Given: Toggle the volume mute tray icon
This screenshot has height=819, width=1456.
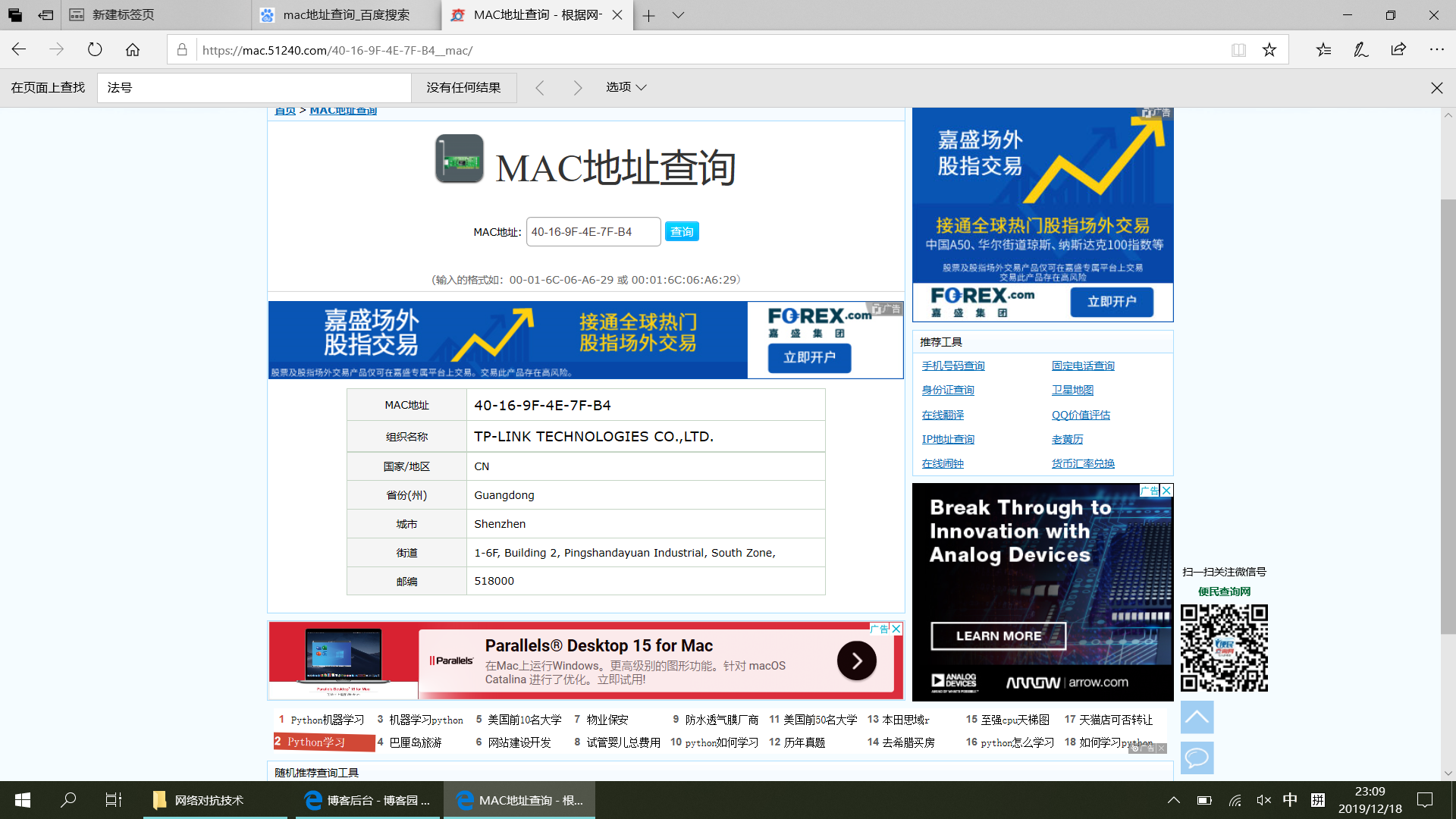Looking at the screenshot, I should click(x=1263, y=800).
